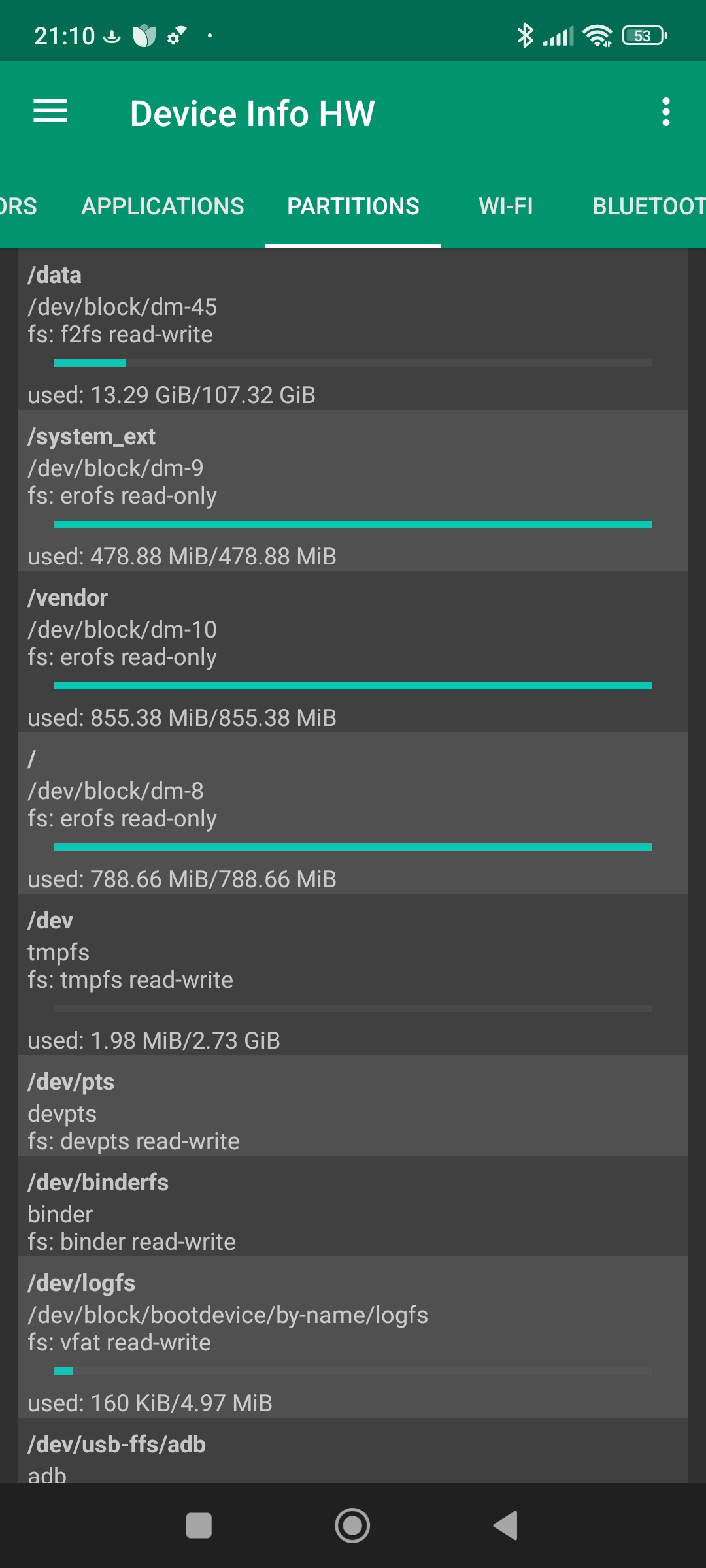The image size is (706, 1568).
Task: Tap the cellular signal strength icon
Action: coord(558,37)
